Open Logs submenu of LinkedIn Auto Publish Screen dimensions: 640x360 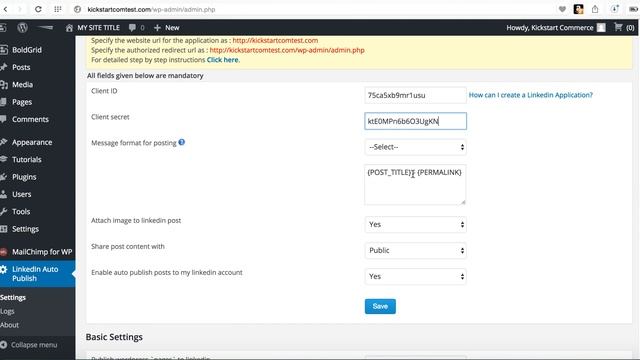[x=7, y=311]
